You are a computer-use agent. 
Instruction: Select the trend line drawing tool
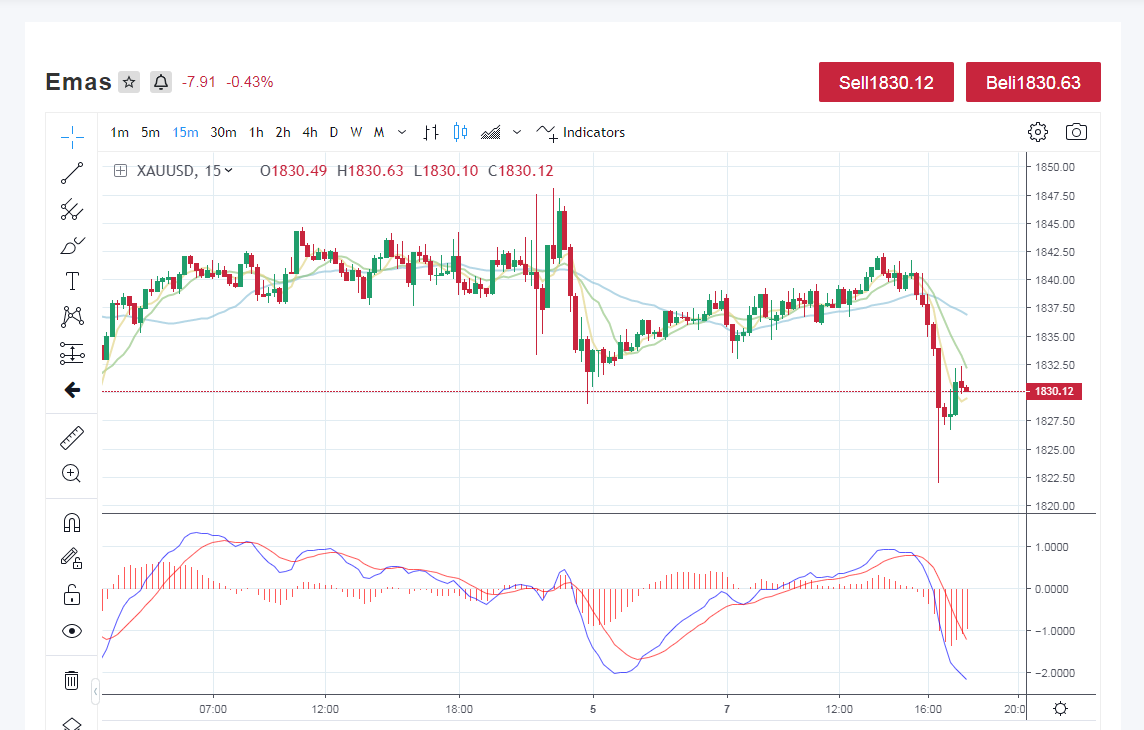(72, 173)
